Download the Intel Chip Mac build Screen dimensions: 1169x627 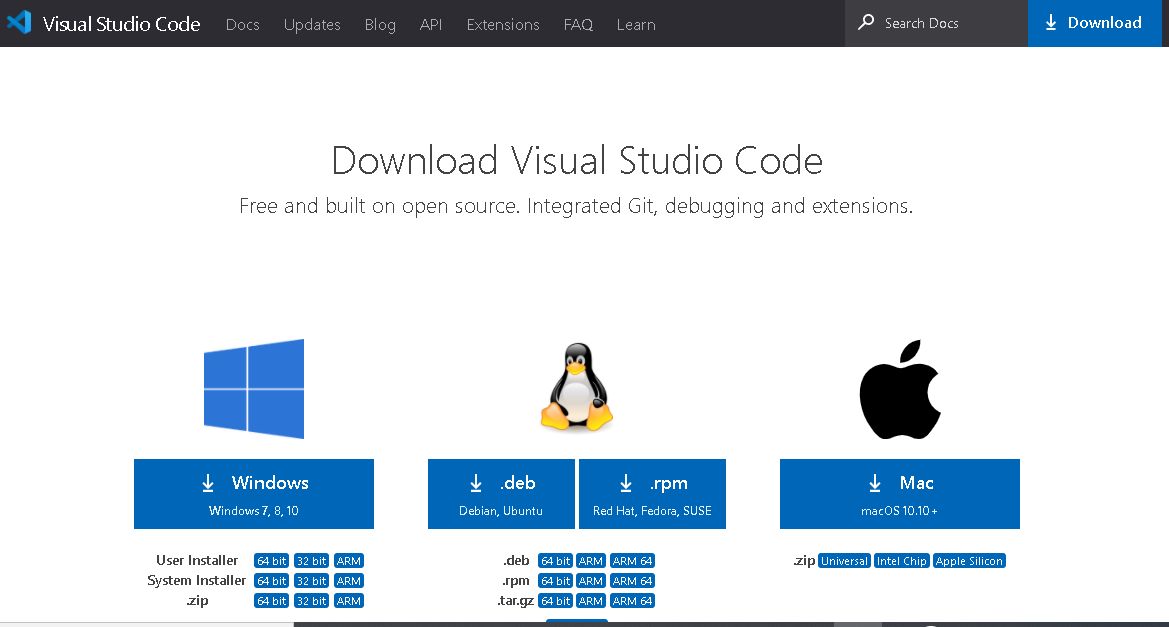pyautogui.click(x=901, y=560)
